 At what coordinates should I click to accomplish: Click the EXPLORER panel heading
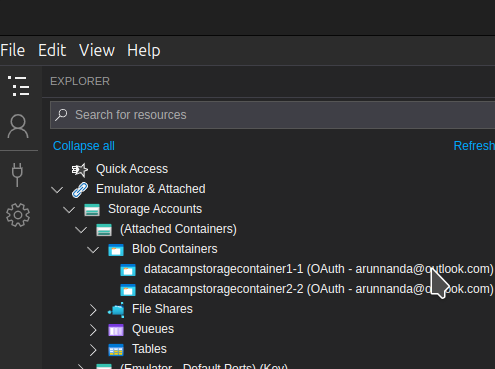80,81
